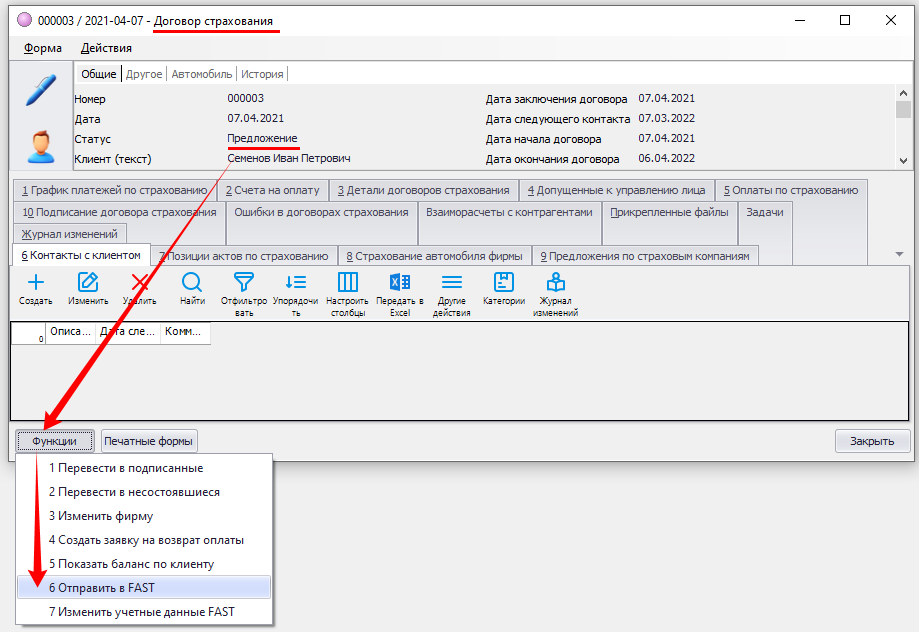Open the Печатные формы button menu
The image size is (919, 632).
click(x=149, y=441)
